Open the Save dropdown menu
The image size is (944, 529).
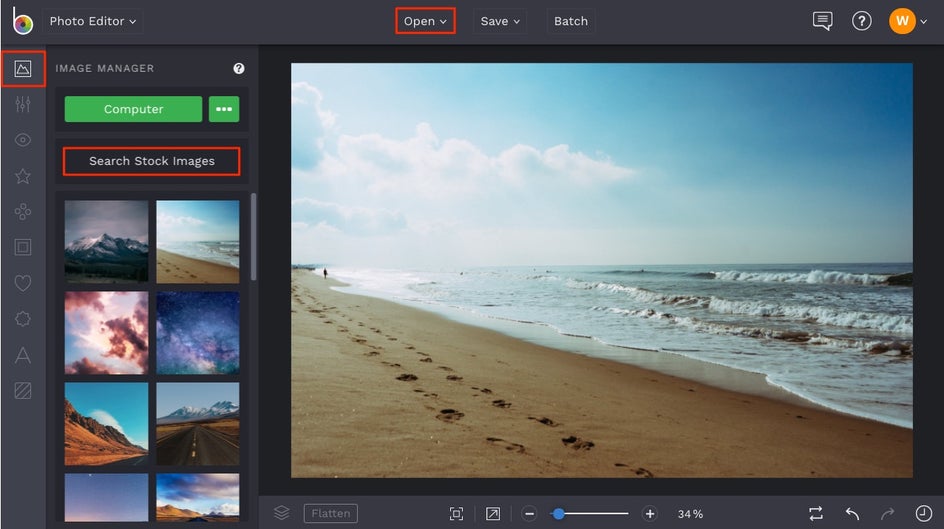point(500,21)
